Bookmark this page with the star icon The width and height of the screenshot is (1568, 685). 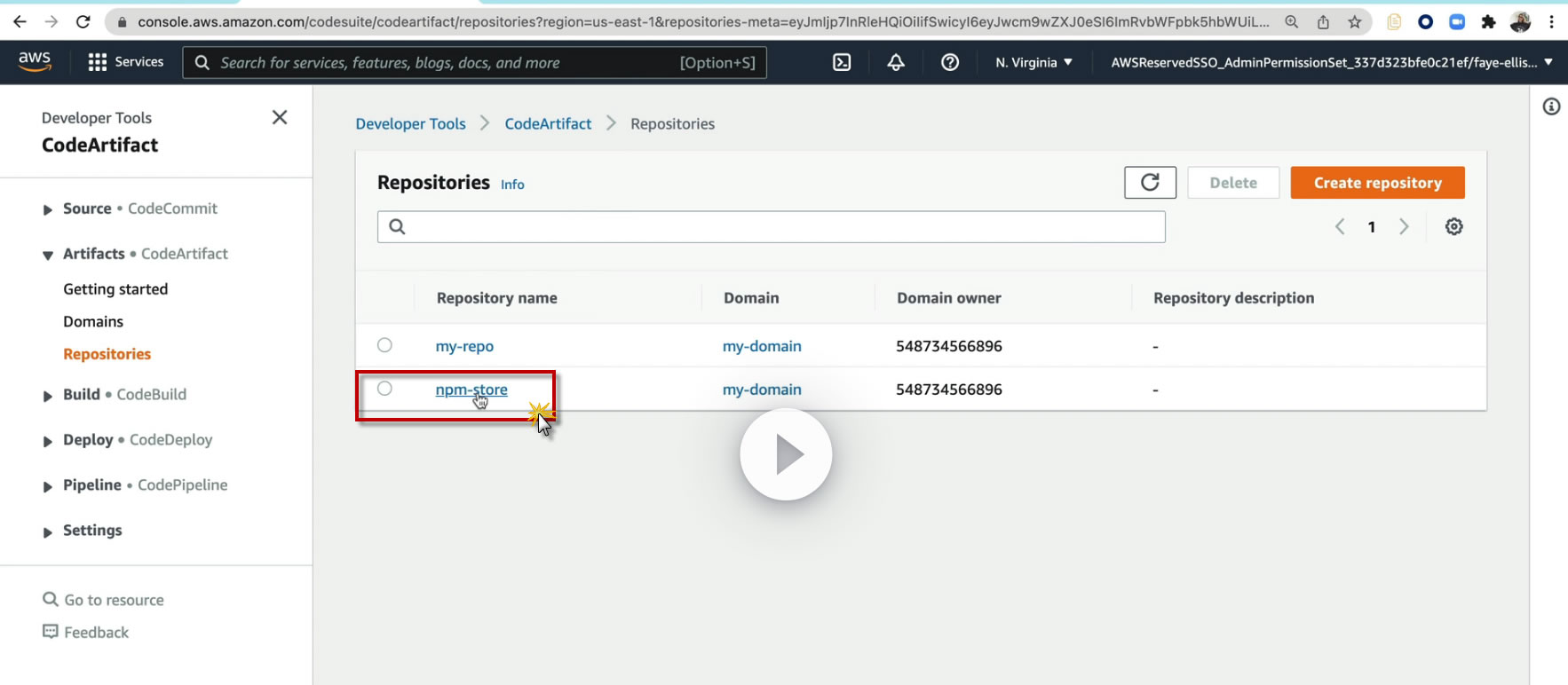pyautogui.click(x=1355, y=22)
